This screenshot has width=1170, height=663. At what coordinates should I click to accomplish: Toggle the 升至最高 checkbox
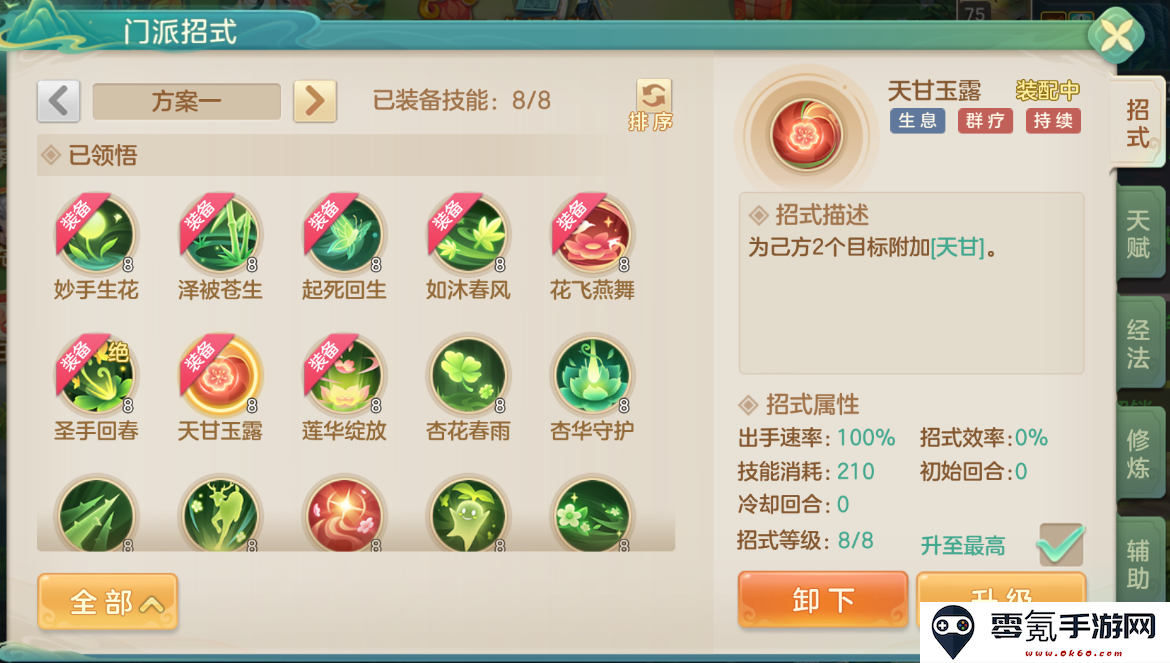pos(1060,544)
